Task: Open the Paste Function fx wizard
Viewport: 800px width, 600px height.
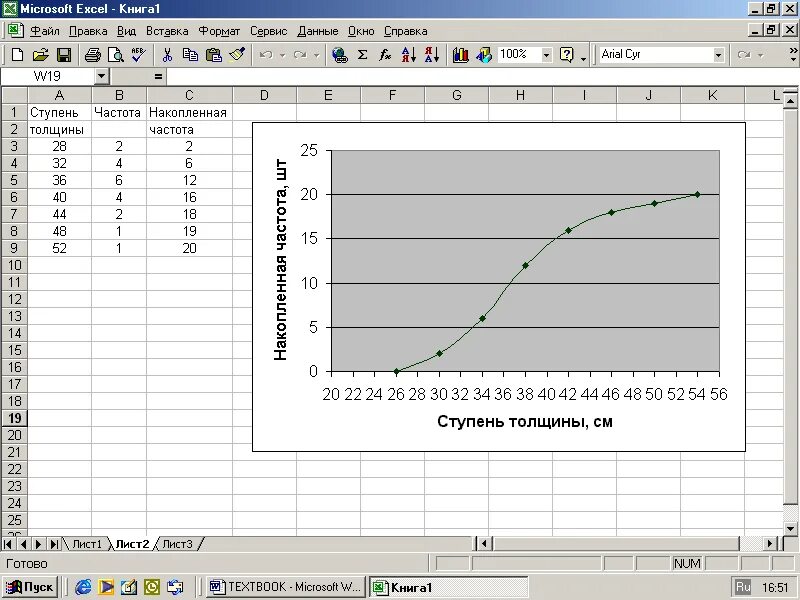Action: (385, 55)
